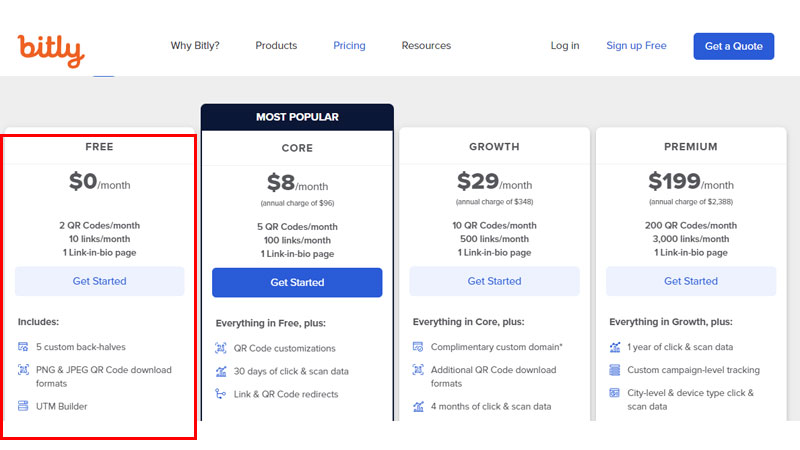This screenshot has height=450, width=800.
Task: Click the 5 custom back-halves icon
Action: coord(23,347)
